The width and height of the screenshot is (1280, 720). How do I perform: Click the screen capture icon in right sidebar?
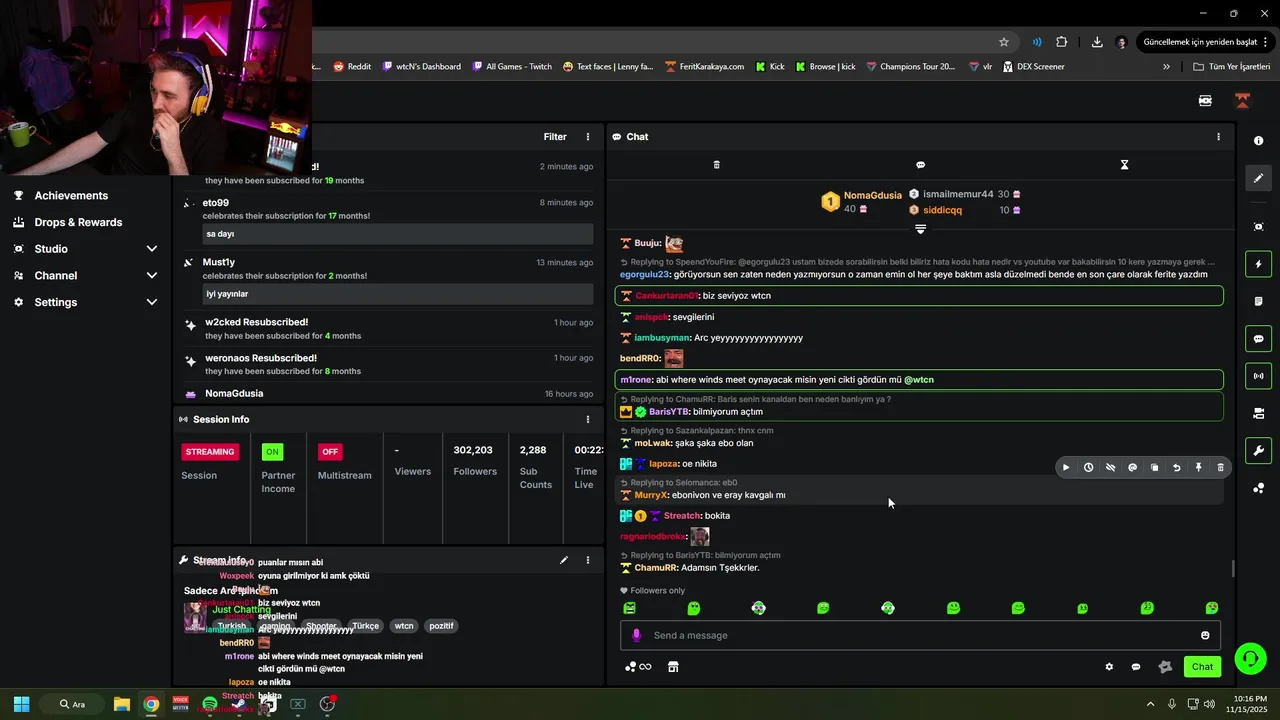1258,227
